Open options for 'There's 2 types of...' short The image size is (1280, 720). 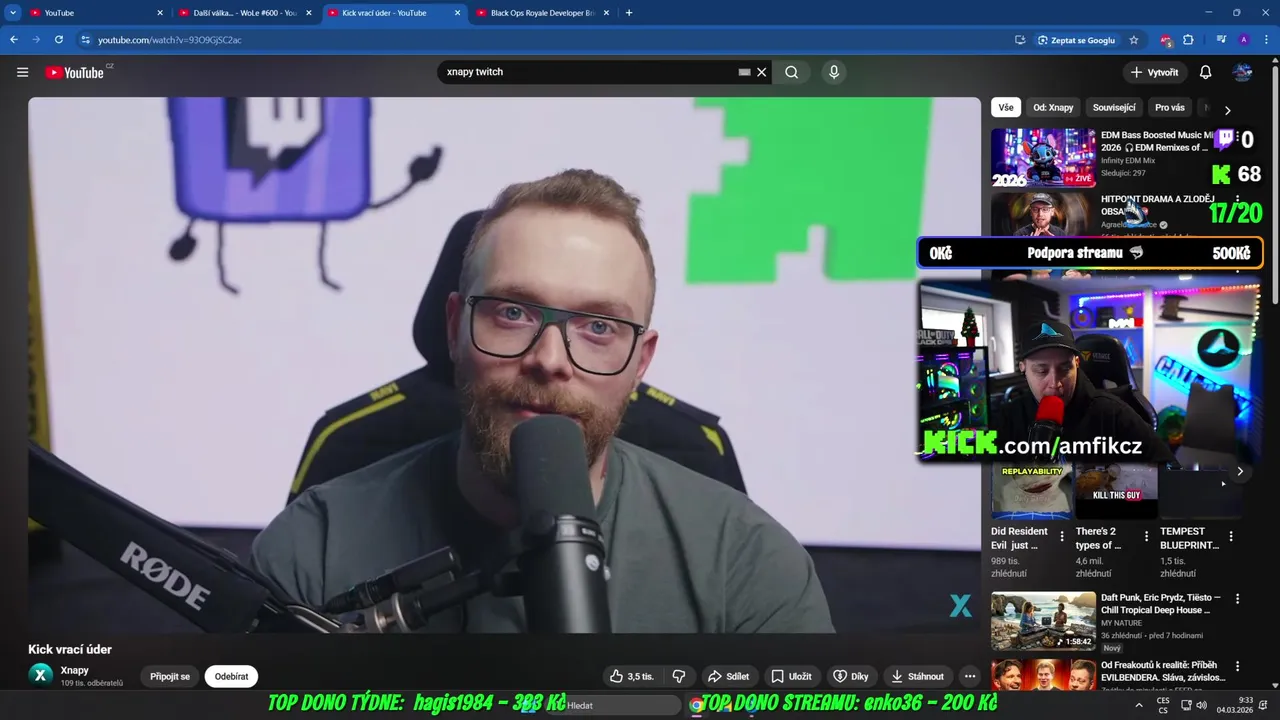click(1146, 537)
